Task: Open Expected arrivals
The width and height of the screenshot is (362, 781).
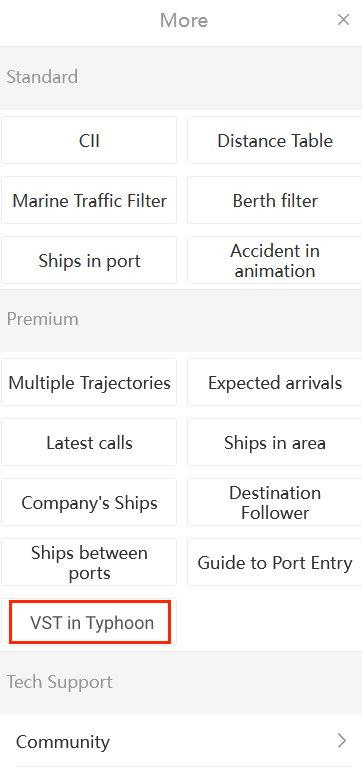Action: [275, 382]
